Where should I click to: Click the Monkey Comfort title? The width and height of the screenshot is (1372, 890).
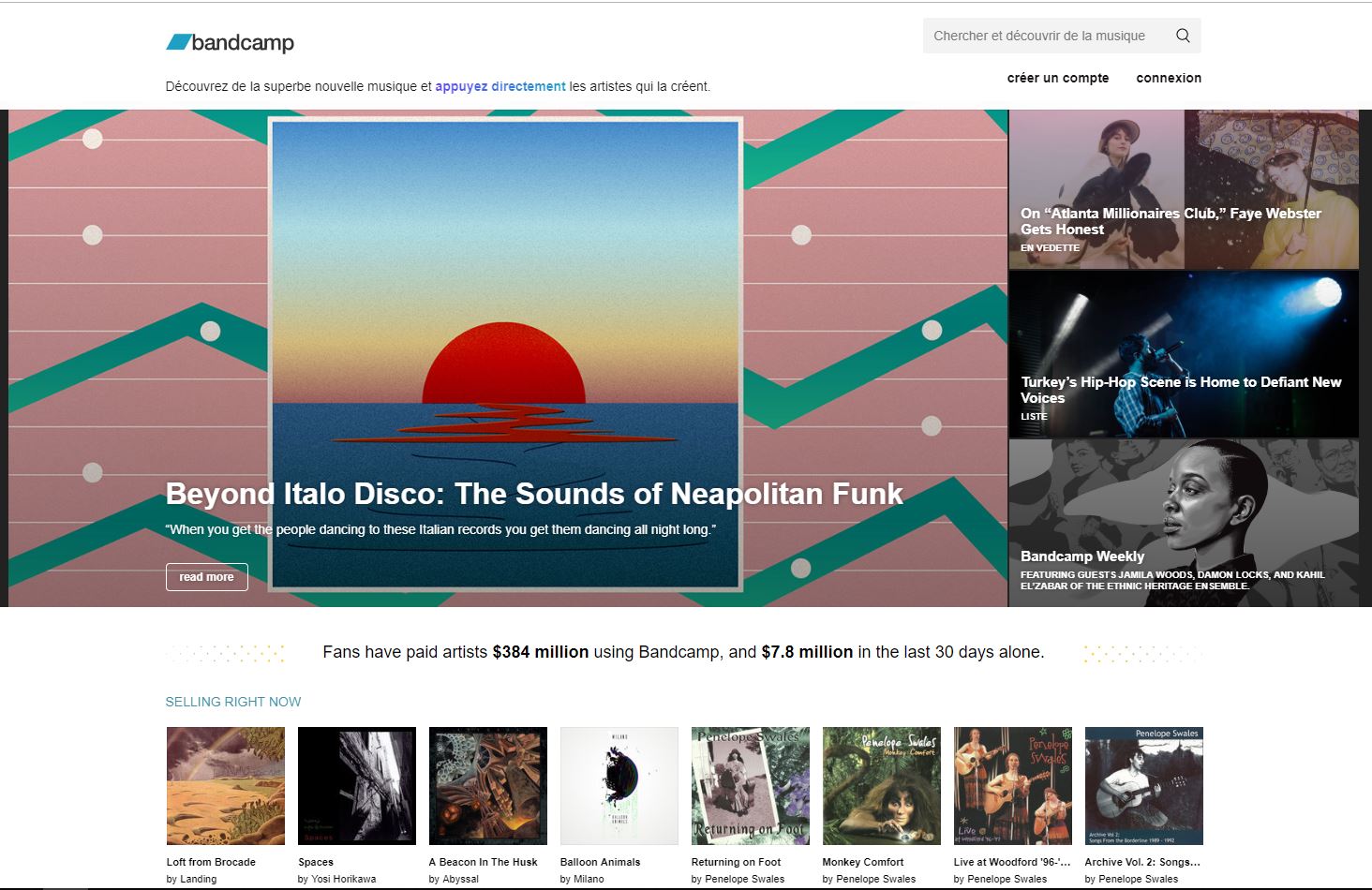(x=863, y=862)
